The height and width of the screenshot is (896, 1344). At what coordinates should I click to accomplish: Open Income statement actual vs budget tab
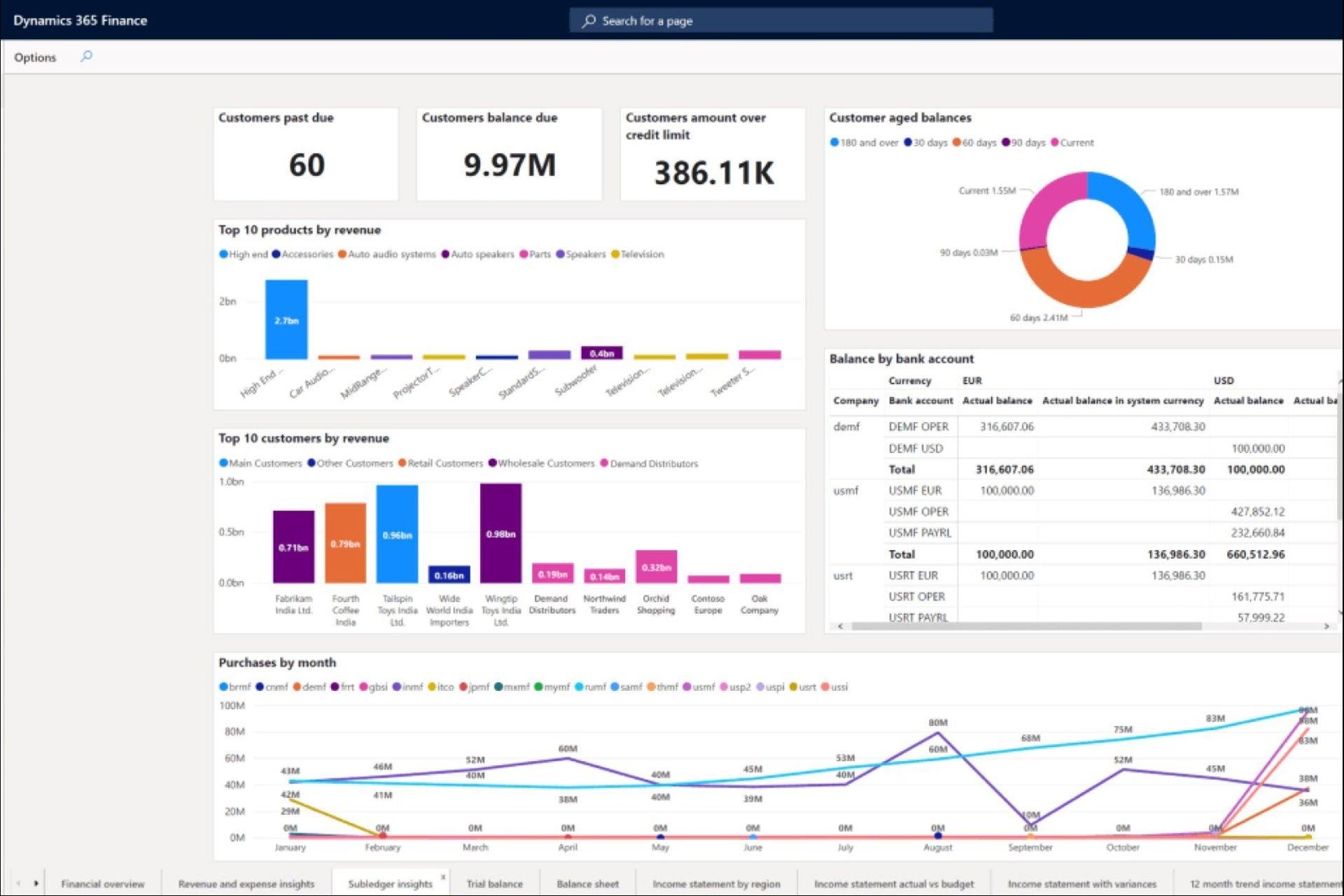coord(894,884)
